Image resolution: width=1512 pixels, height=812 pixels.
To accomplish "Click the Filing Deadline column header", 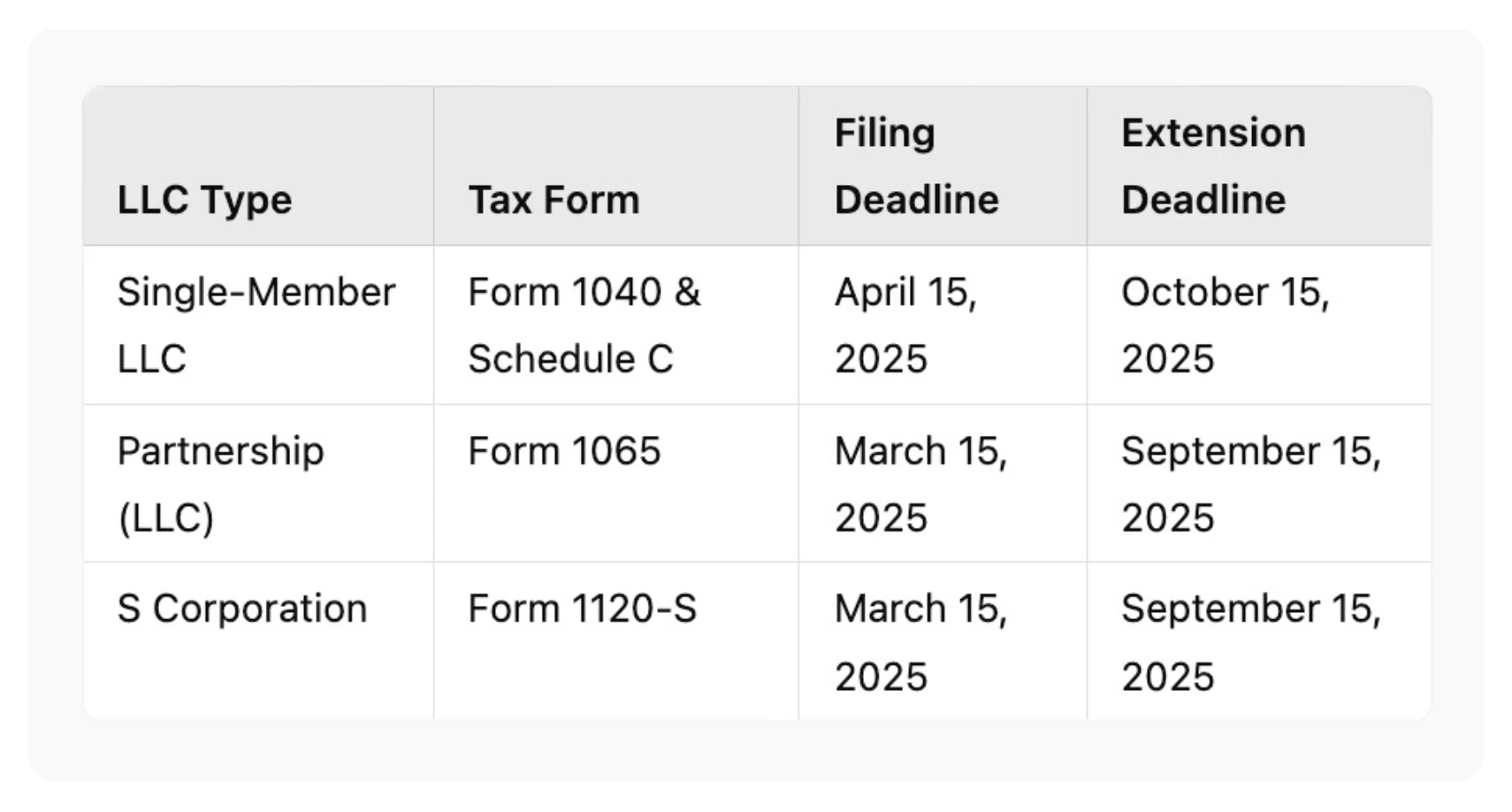I will click(916, 166).
